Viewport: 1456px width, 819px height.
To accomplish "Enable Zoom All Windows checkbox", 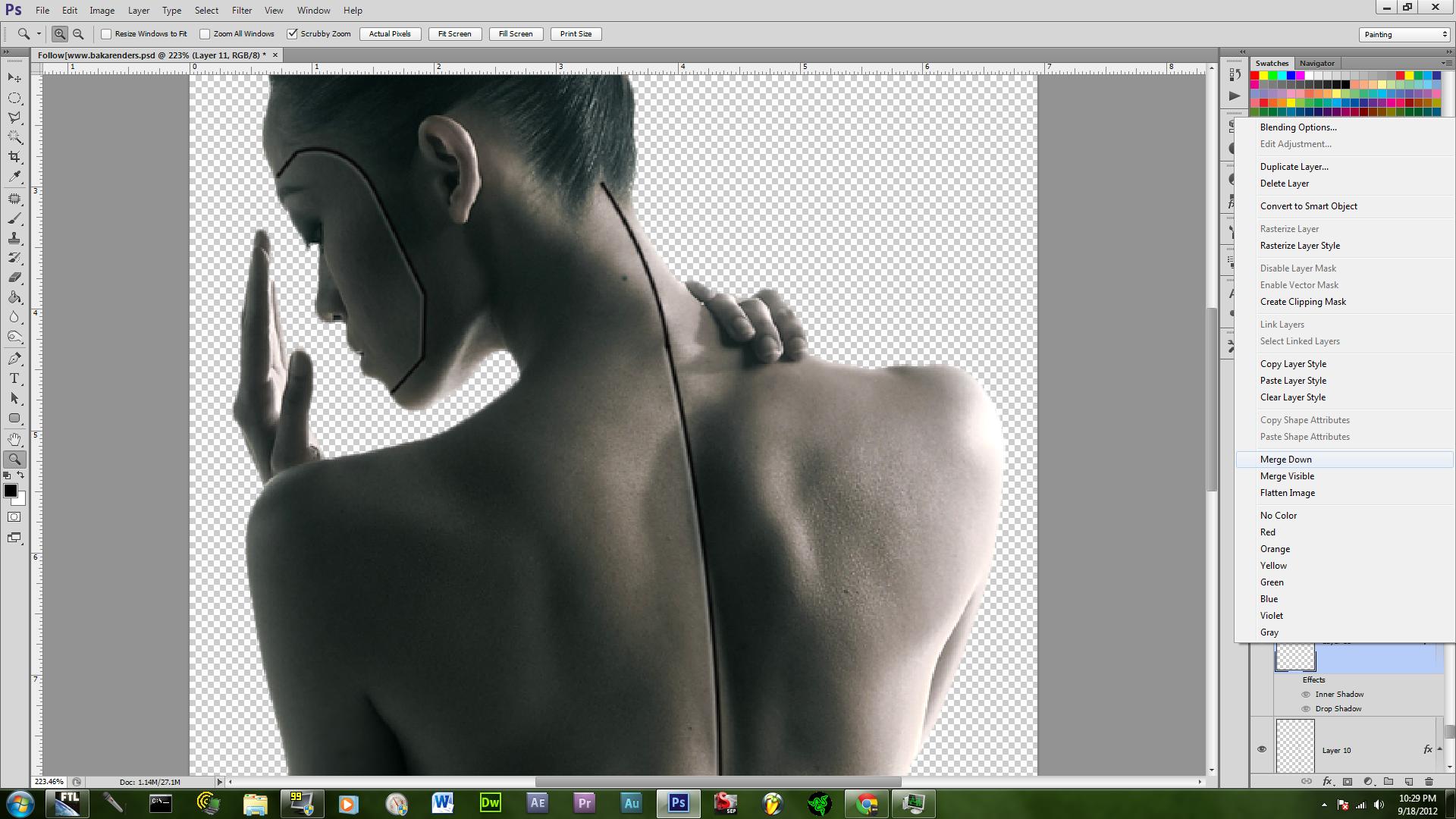I will click(x=205, y=34).
